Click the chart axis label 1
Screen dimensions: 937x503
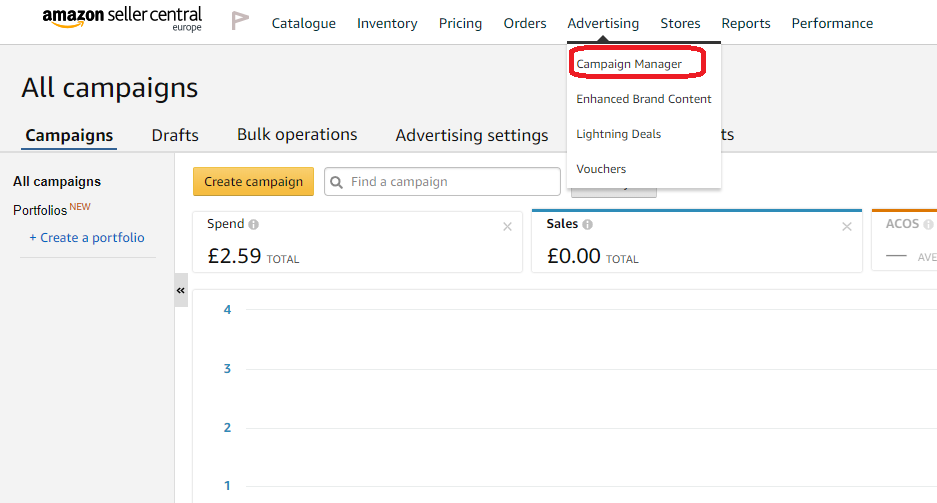227,486
